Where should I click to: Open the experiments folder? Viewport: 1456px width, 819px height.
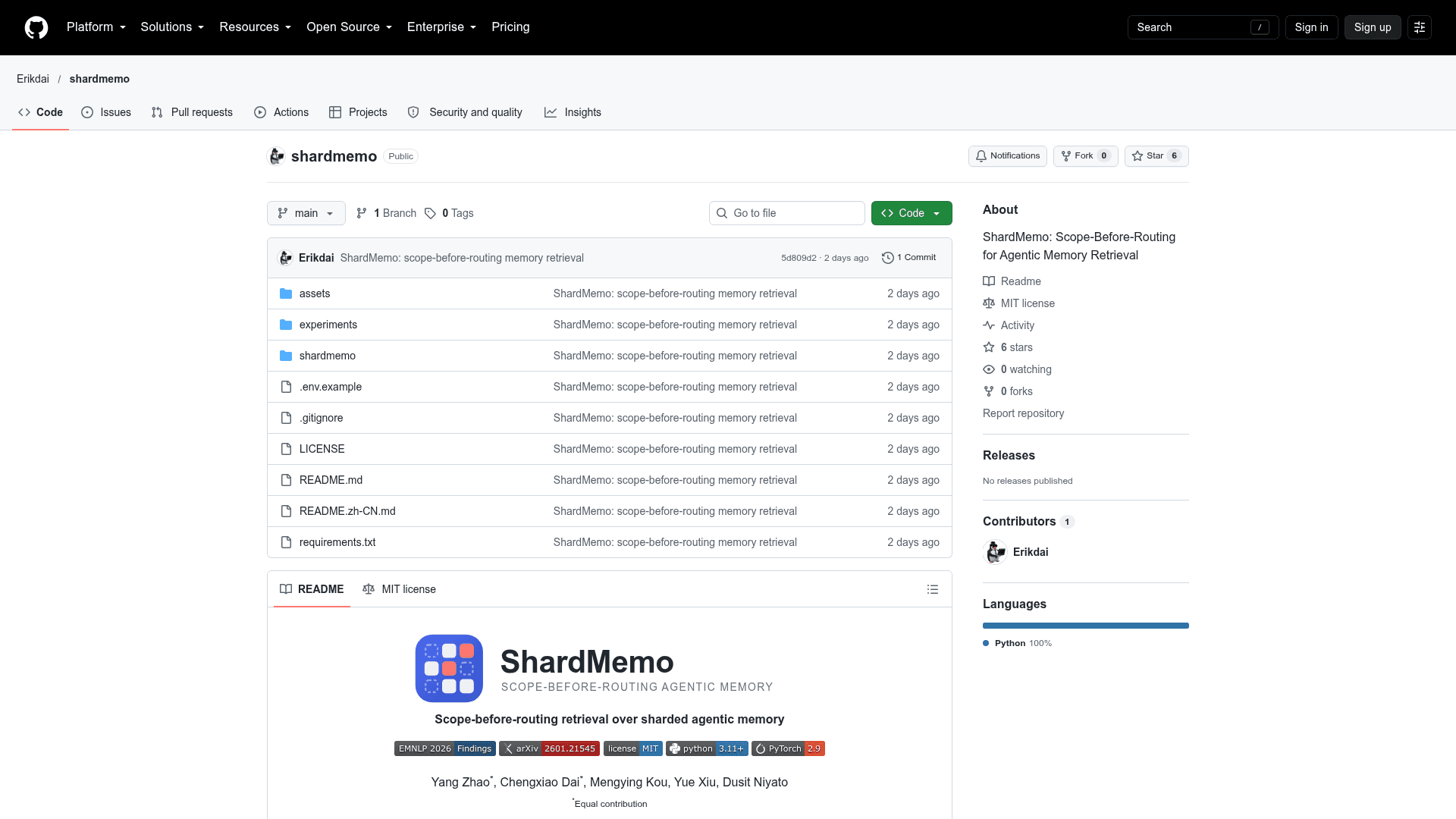pos(328,325)
